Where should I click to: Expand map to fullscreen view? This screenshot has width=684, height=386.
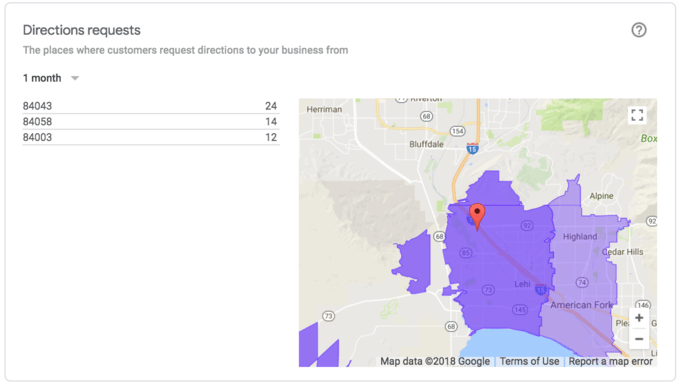point(637,115)
